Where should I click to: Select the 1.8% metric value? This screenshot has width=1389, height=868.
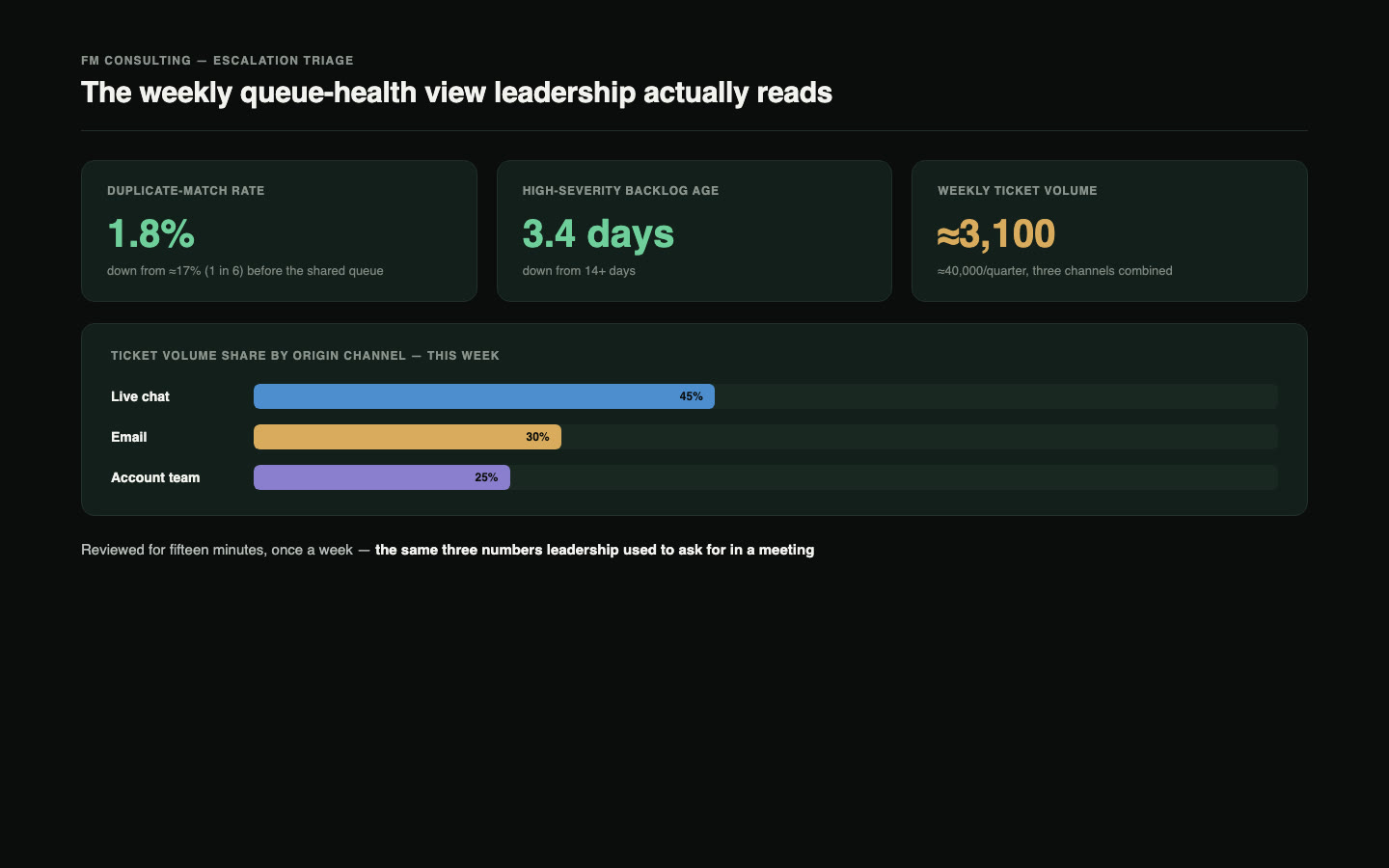(x=151, y=233)
